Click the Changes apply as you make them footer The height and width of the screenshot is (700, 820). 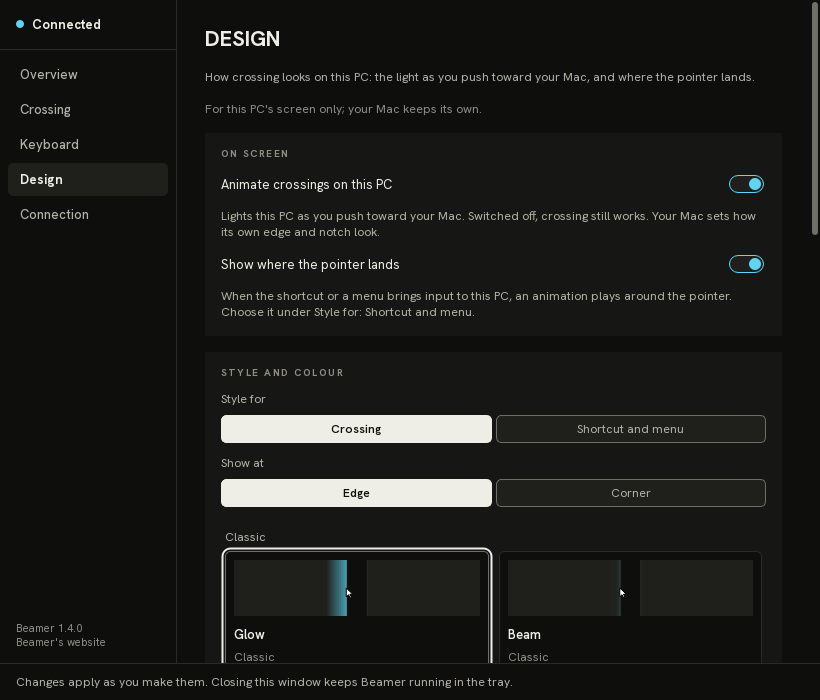click(x=264, y=682)
